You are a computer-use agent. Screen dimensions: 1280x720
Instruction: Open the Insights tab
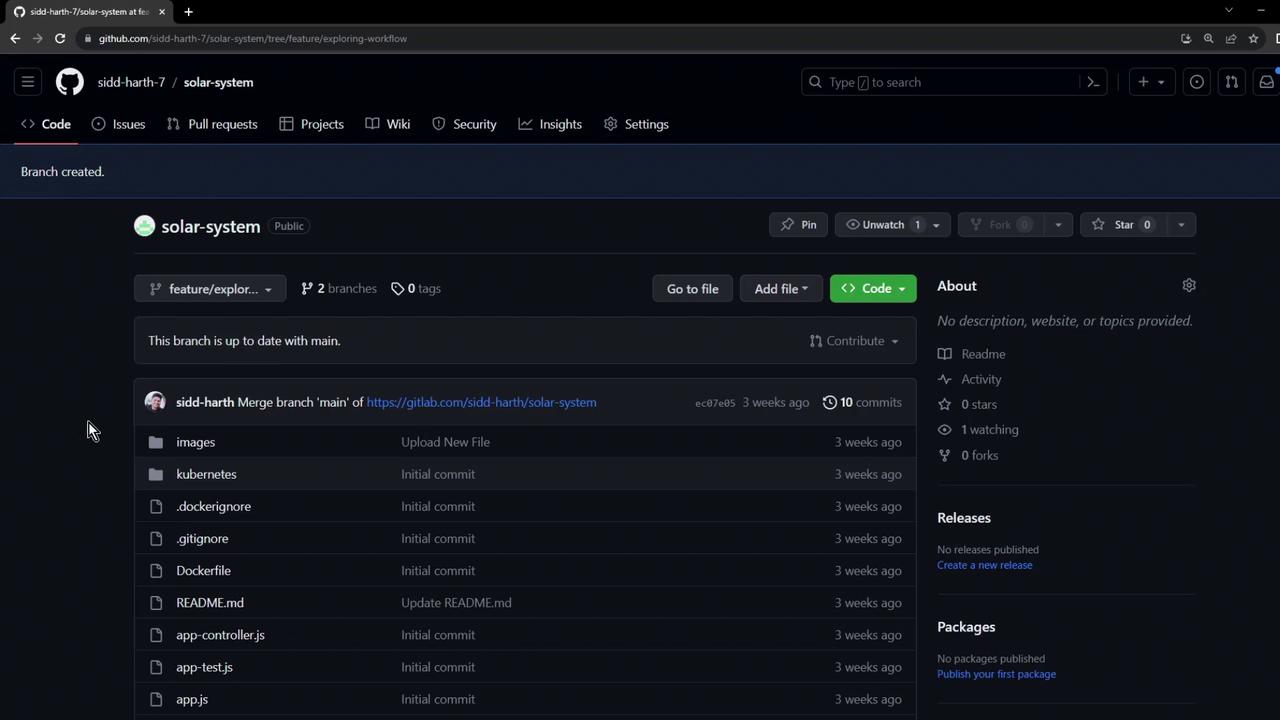click(x=550, y=124)
